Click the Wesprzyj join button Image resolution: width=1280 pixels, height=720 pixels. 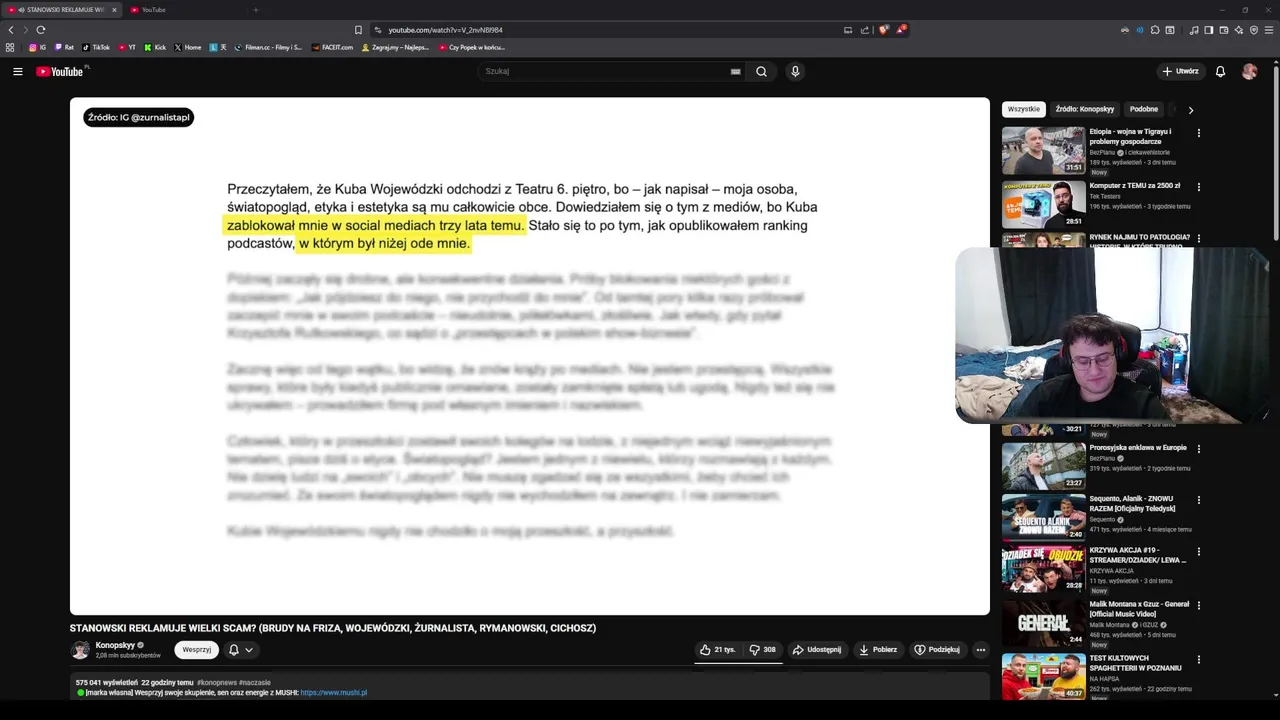tap(196, 650)
